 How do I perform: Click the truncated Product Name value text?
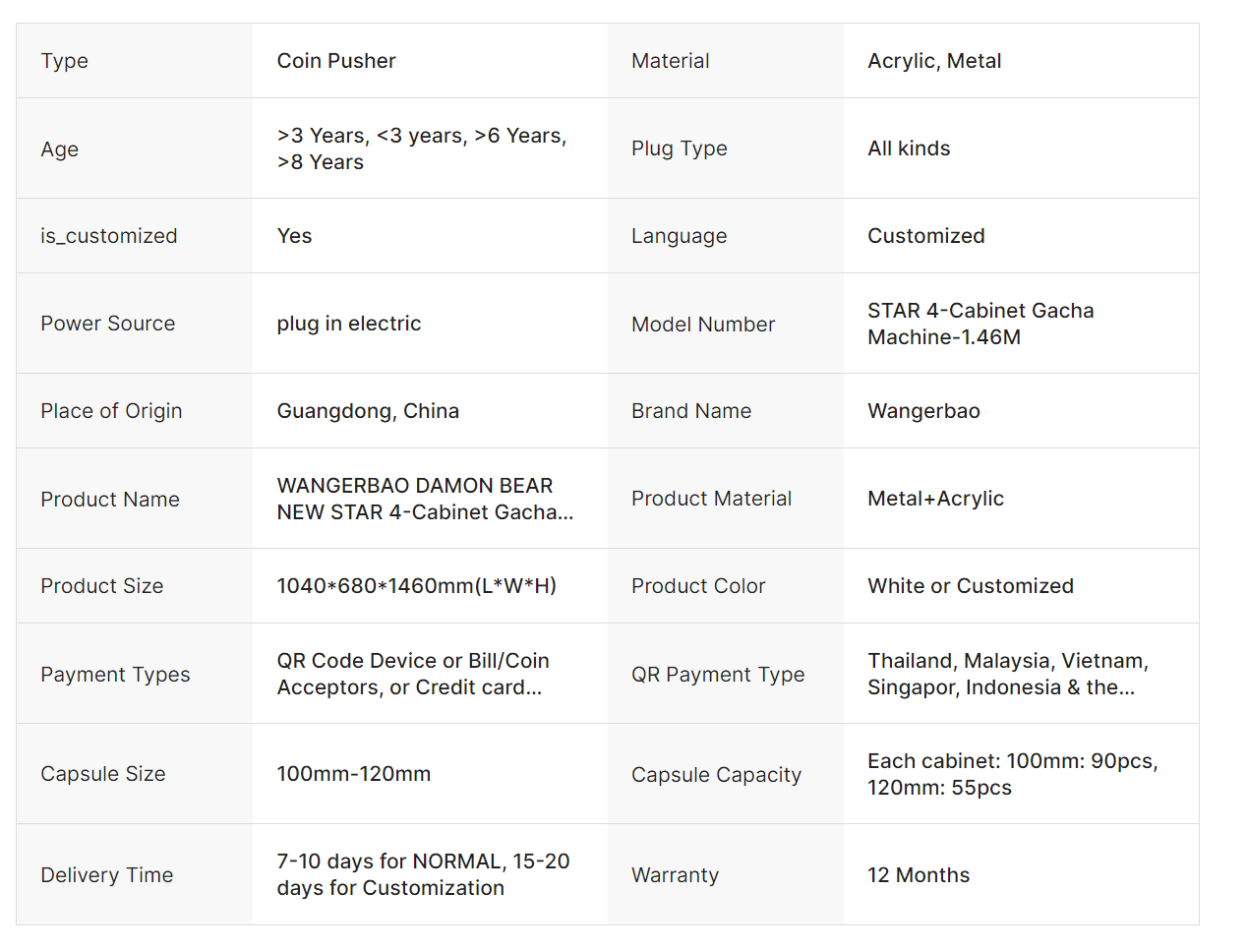pos(425,499)
